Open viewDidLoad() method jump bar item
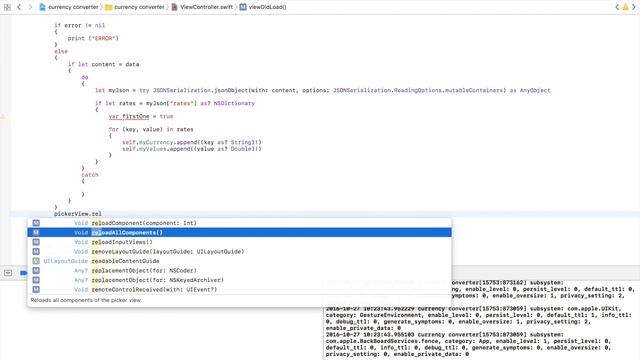 pos(263,7)
